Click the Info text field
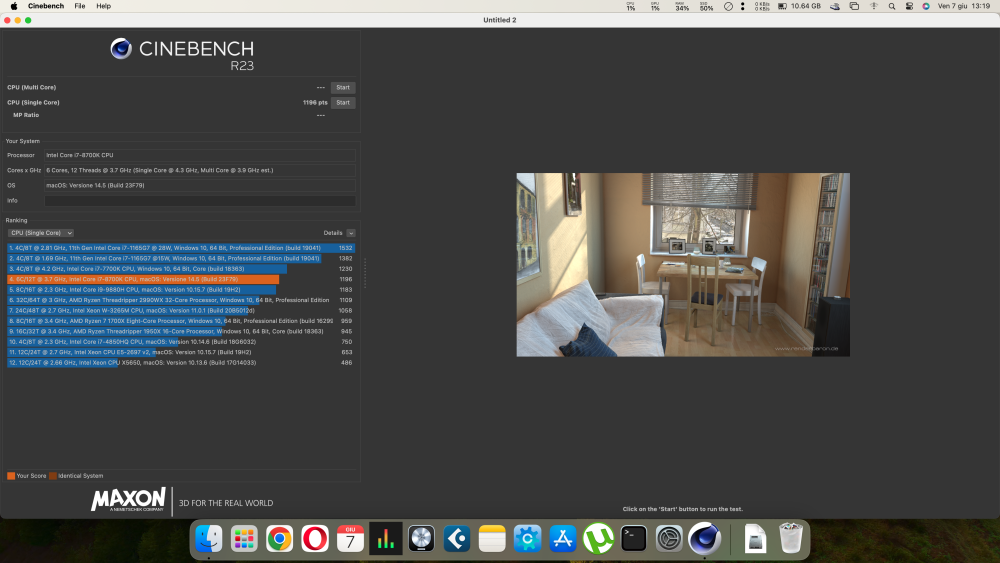Image resolution: width=1000 pixels, height=563 pixels. (200, 200)
